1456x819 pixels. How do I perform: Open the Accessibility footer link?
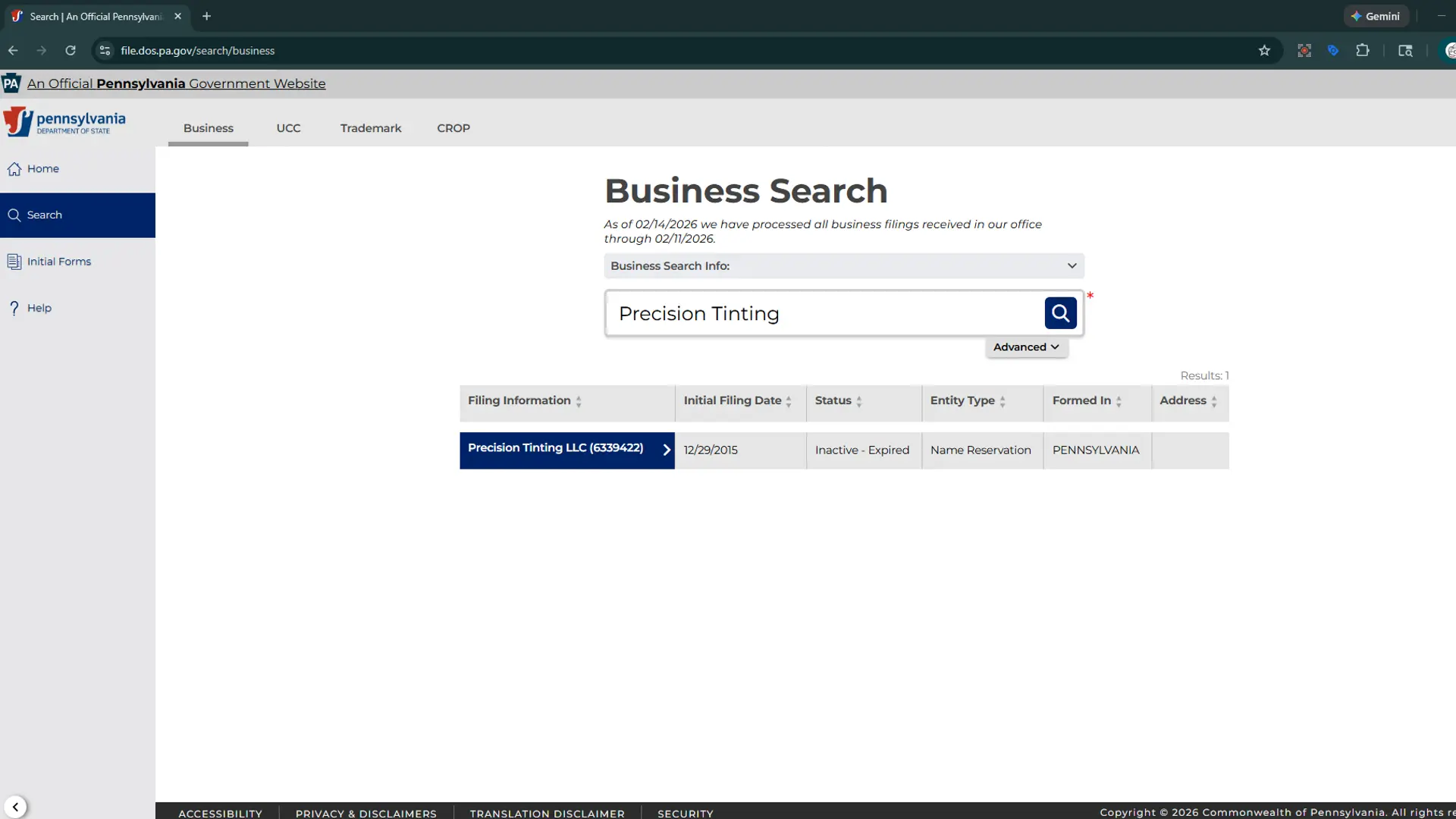pos(219,812)
